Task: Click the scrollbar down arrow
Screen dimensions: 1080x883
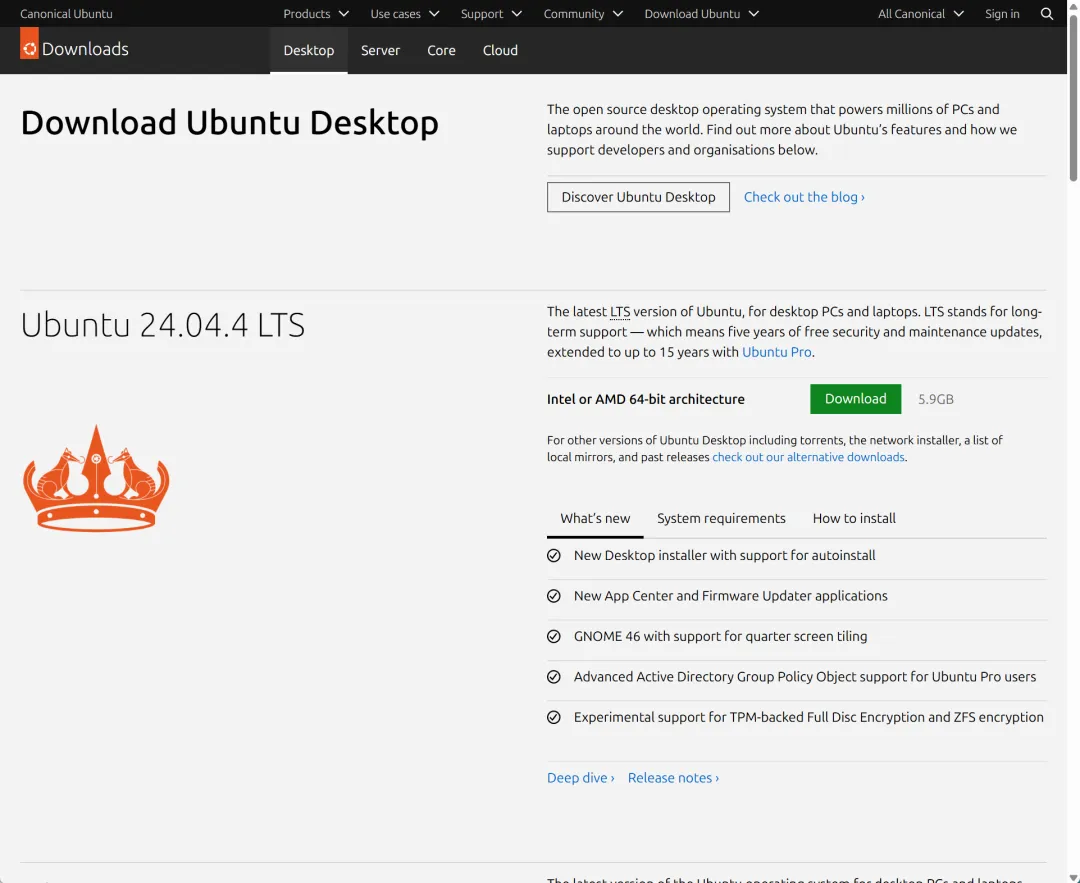Action: [x=1073, y=877]
